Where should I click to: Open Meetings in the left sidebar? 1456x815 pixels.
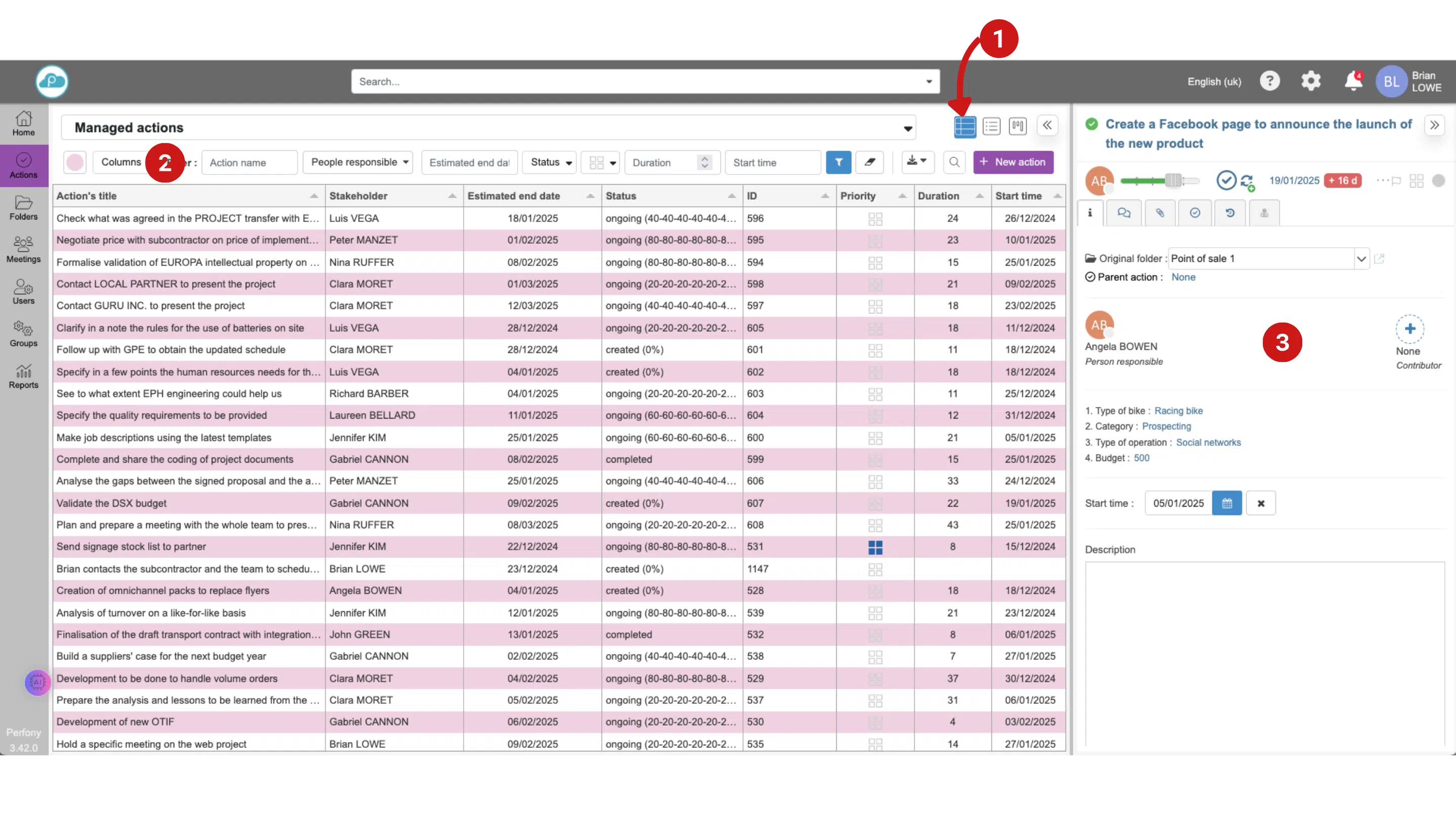[23, 249]
